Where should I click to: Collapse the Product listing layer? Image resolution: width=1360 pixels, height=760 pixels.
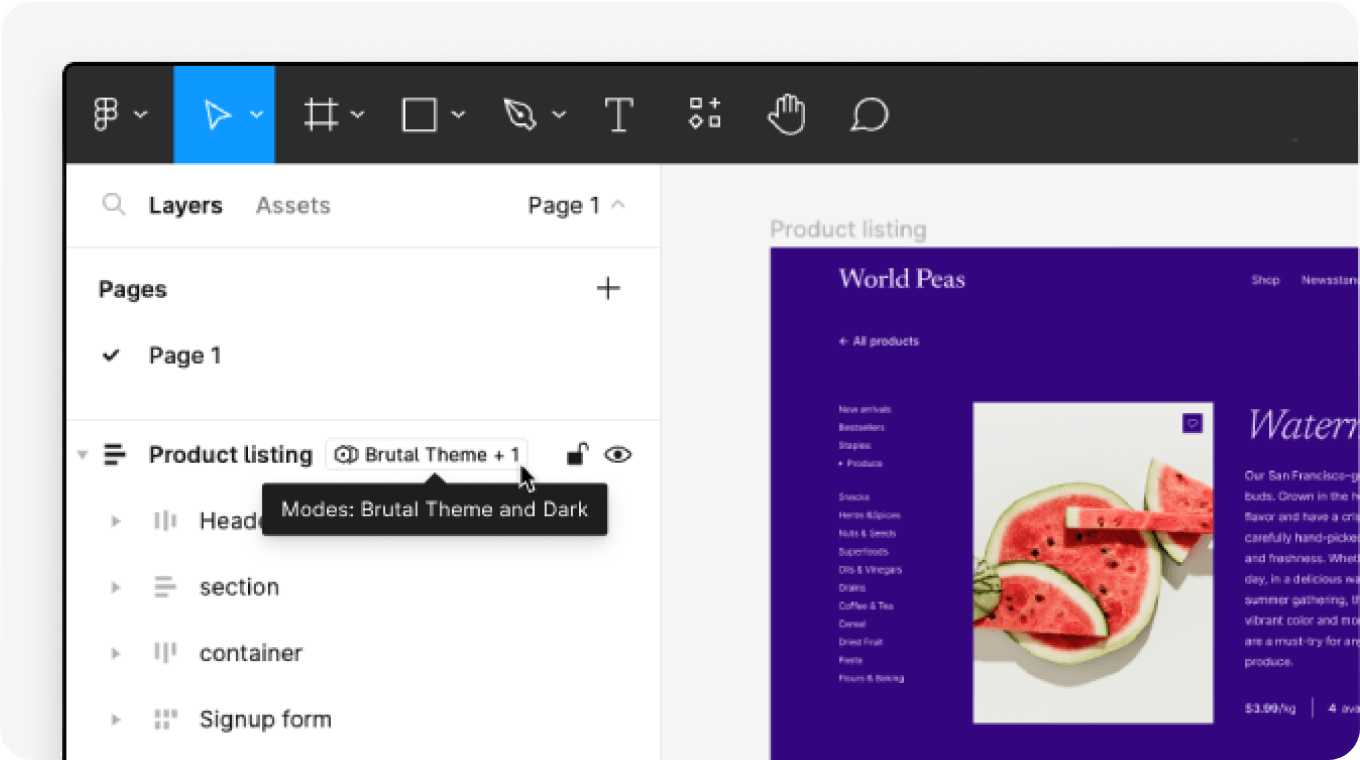tap(82, 456)
